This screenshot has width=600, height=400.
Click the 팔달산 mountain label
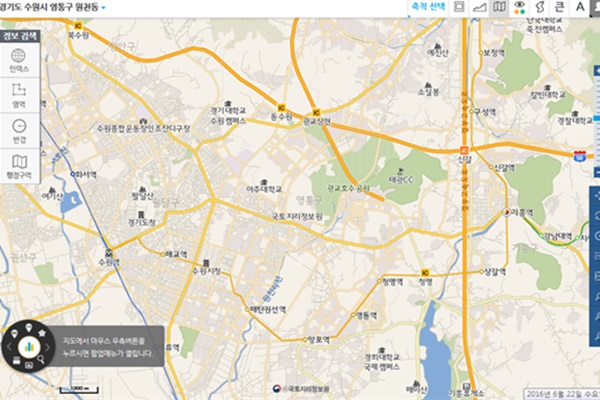point(142,196)
